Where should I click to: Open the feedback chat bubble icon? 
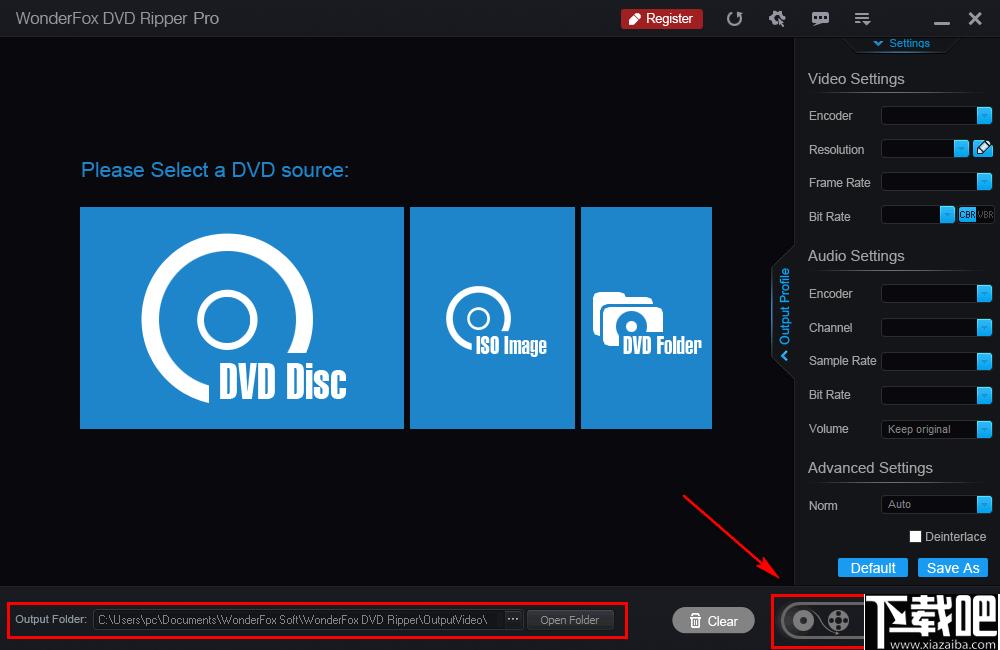click(820, 18)
